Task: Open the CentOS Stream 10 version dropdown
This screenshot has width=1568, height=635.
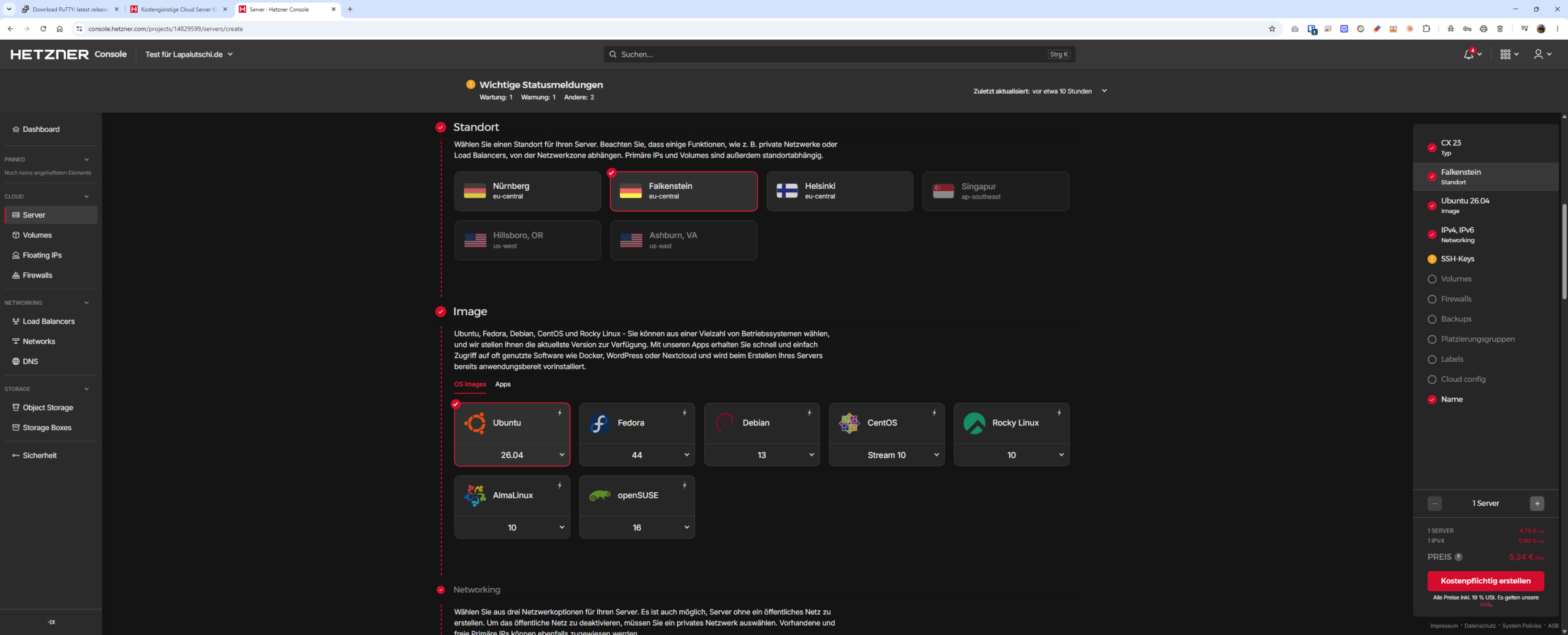Action: click(887, 455)
